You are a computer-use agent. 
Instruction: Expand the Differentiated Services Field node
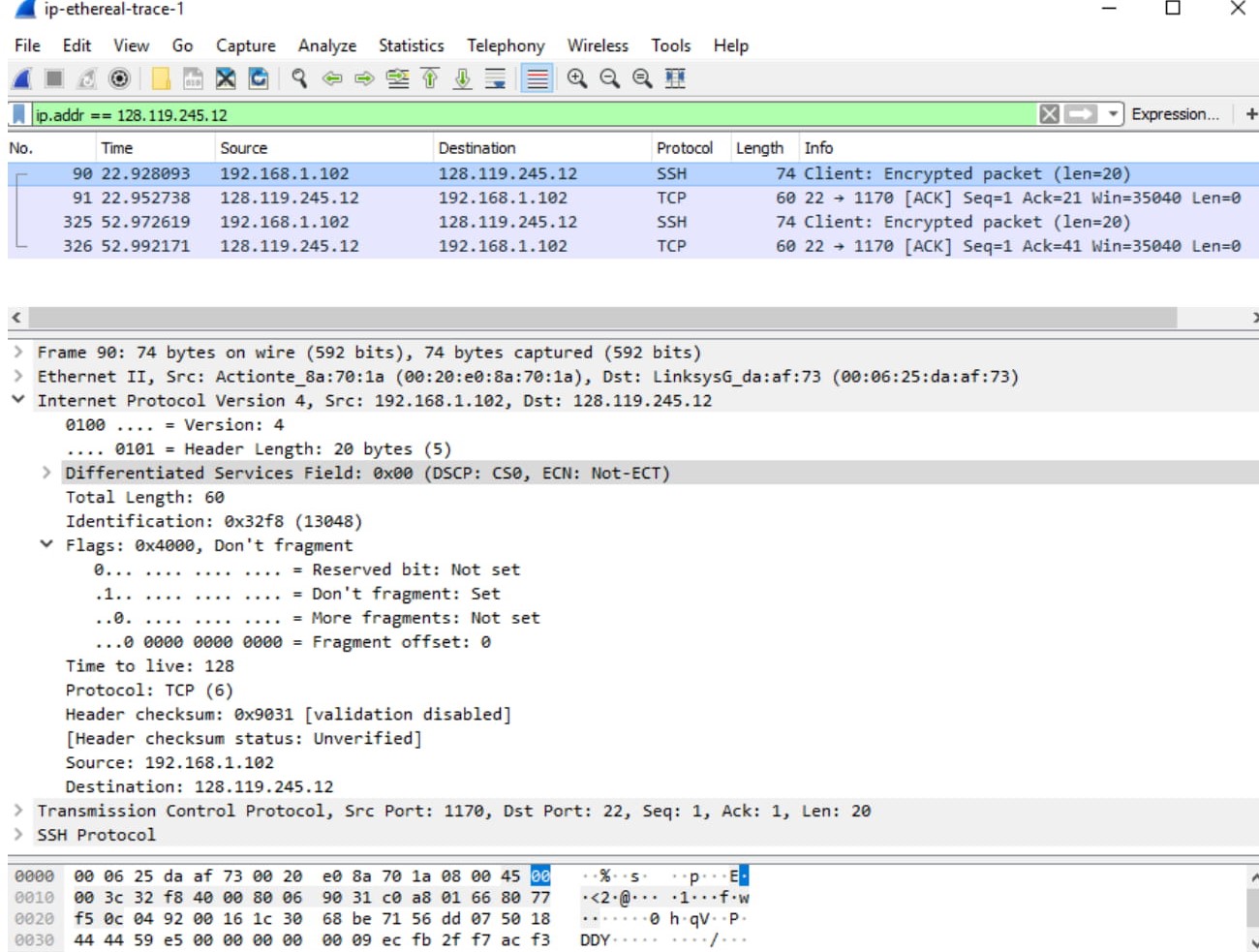(x=46, y=473)
